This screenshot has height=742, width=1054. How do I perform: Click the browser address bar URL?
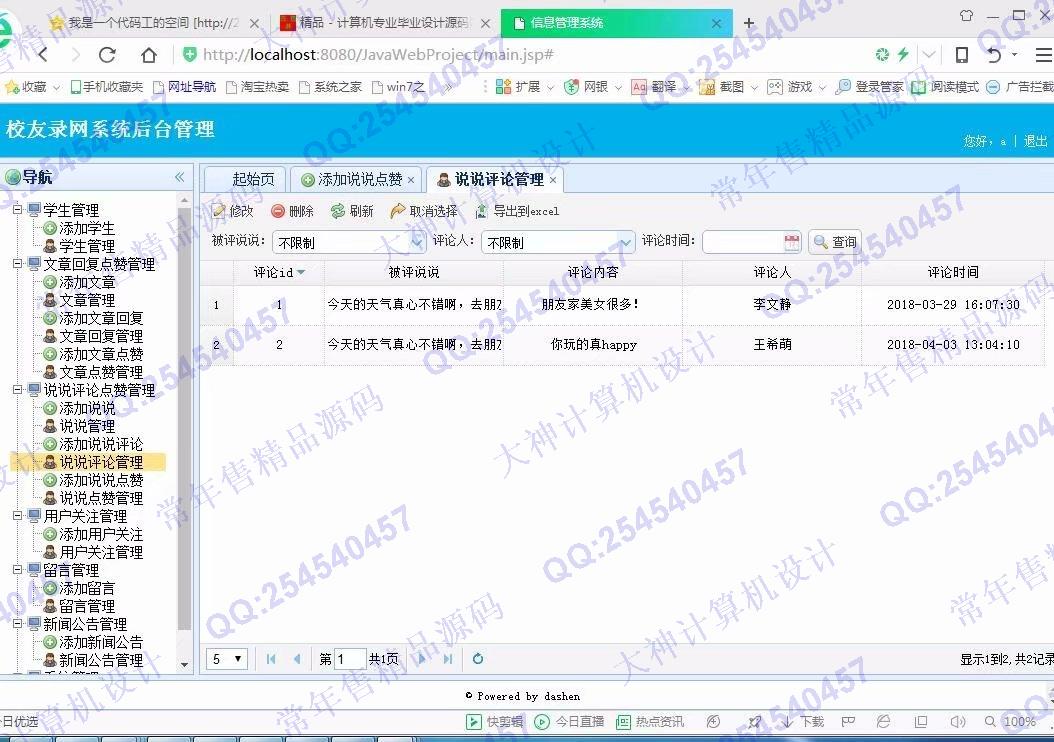pos(378,54)
